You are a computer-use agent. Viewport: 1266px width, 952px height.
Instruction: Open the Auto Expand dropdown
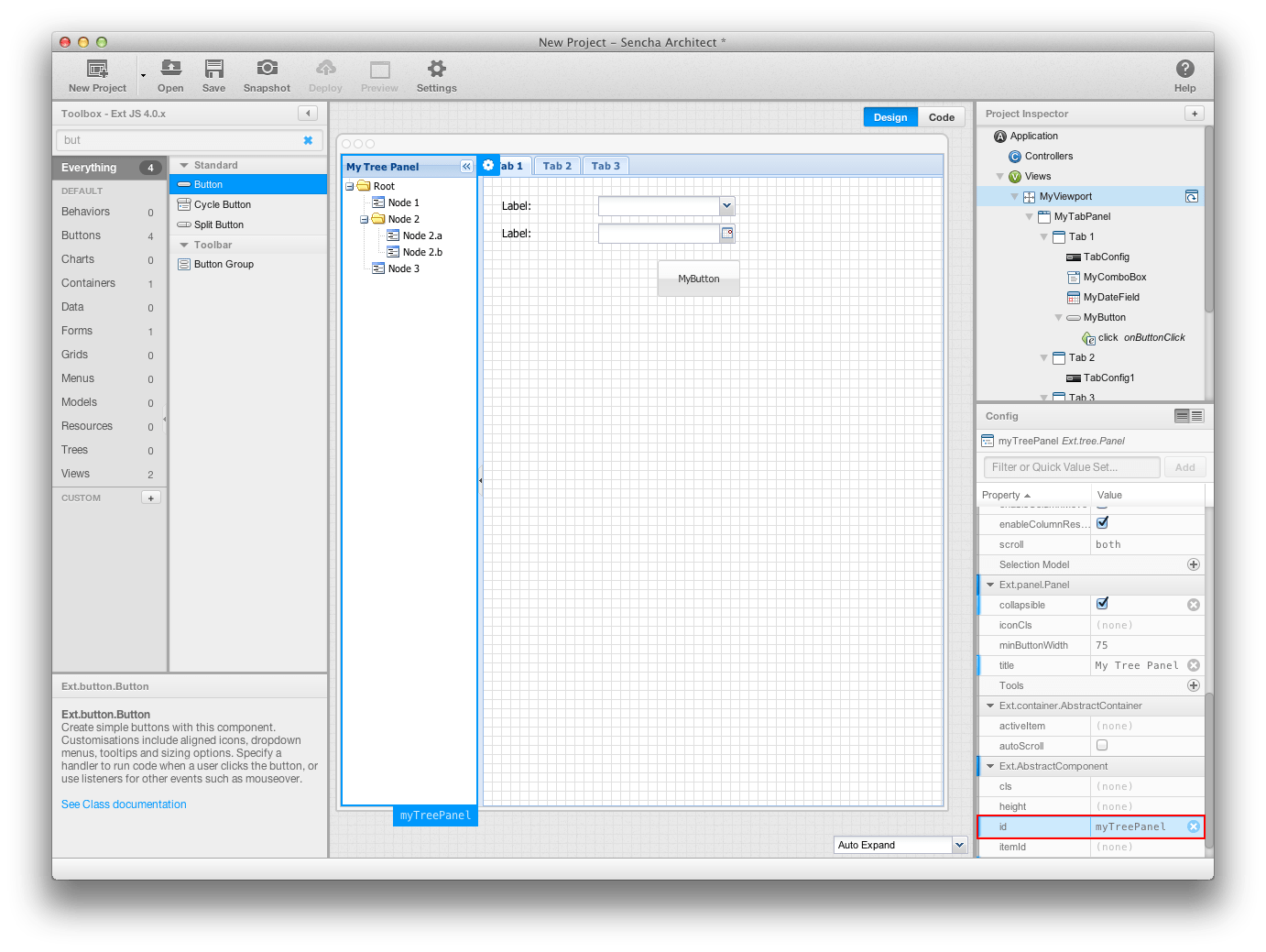[959, 845]
